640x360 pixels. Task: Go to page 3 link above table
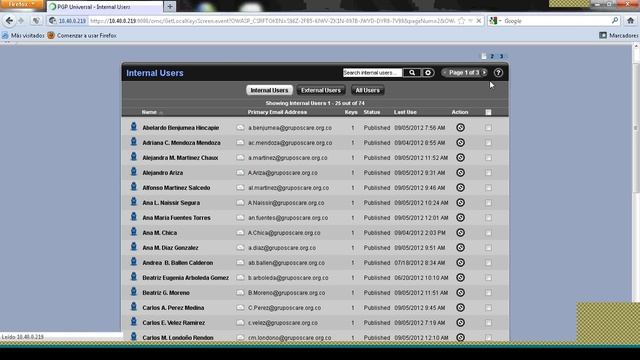pyautogui.click(x=501, y=56)
